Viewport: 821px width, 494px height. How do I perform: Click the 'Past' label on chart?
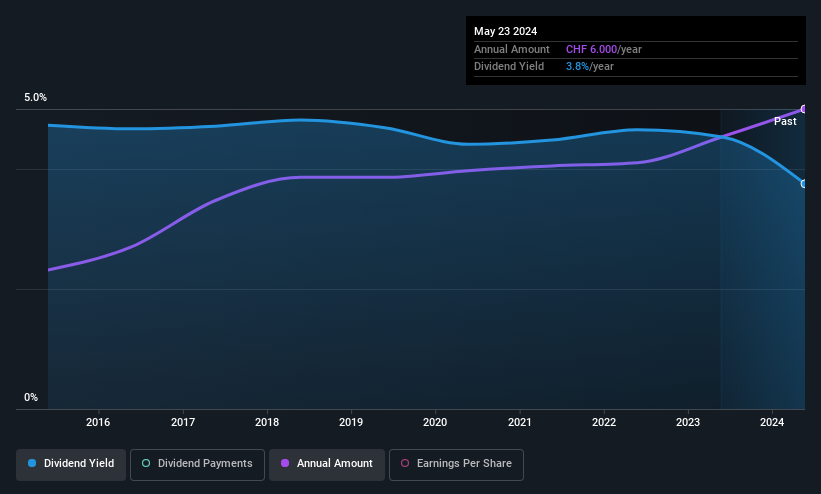785,122
